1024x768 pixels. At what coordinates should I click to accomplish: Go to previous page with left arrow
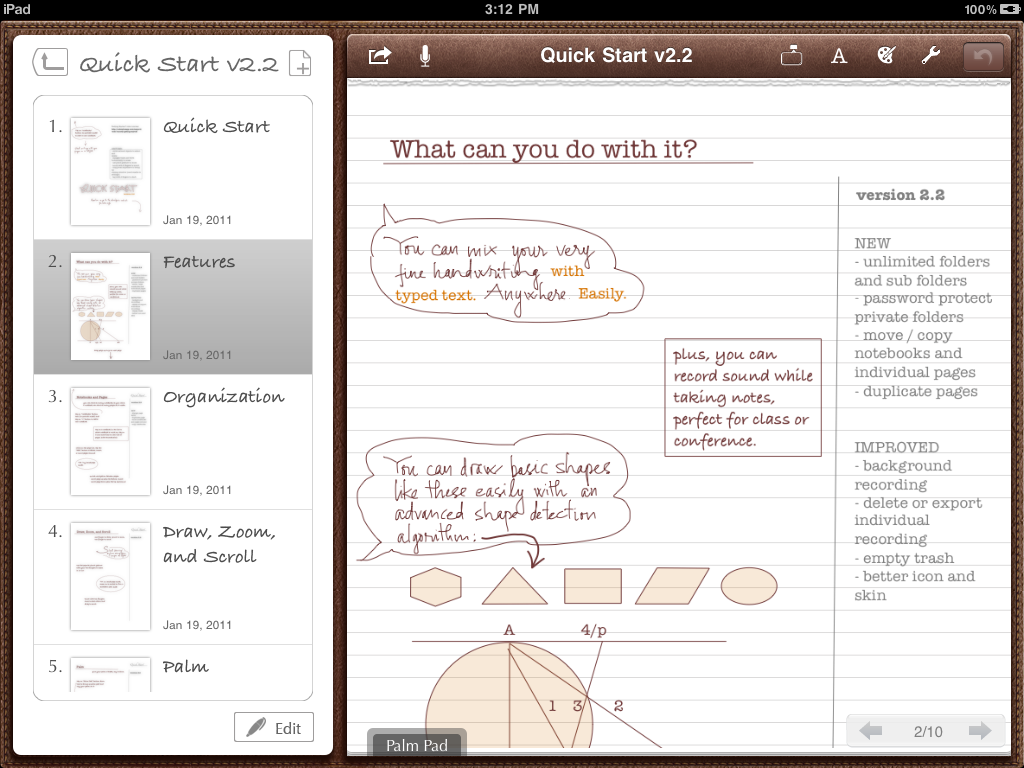click(871, 731)
